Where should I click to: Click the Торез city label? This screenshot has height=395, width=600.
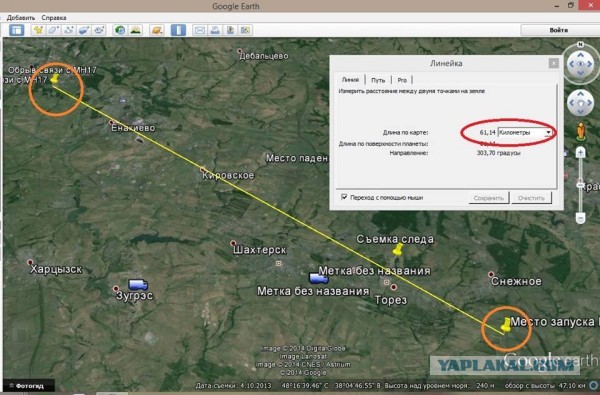coord(391,300)
